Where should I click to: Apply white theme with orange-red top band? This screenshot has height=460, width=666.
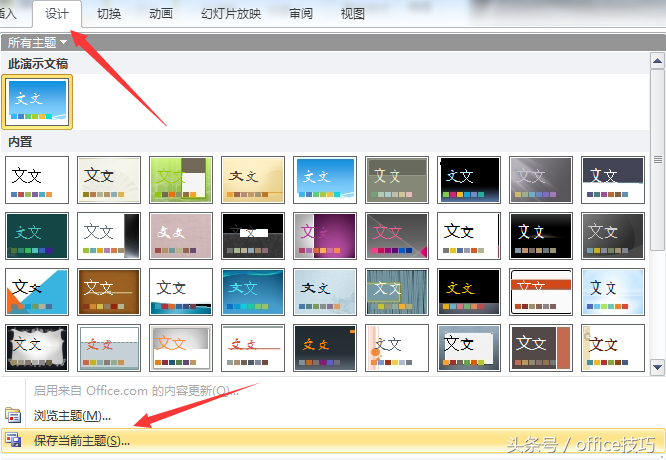[541, 292]
